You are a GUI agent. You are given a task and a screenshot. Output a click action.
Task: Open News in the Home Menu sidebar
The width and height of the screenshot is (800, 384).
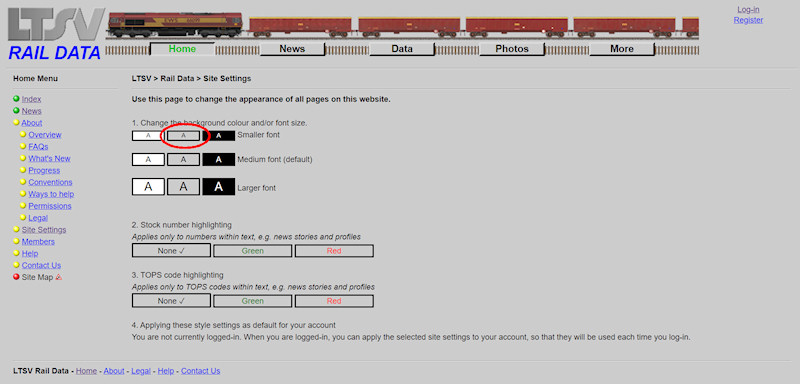point(32,111)
